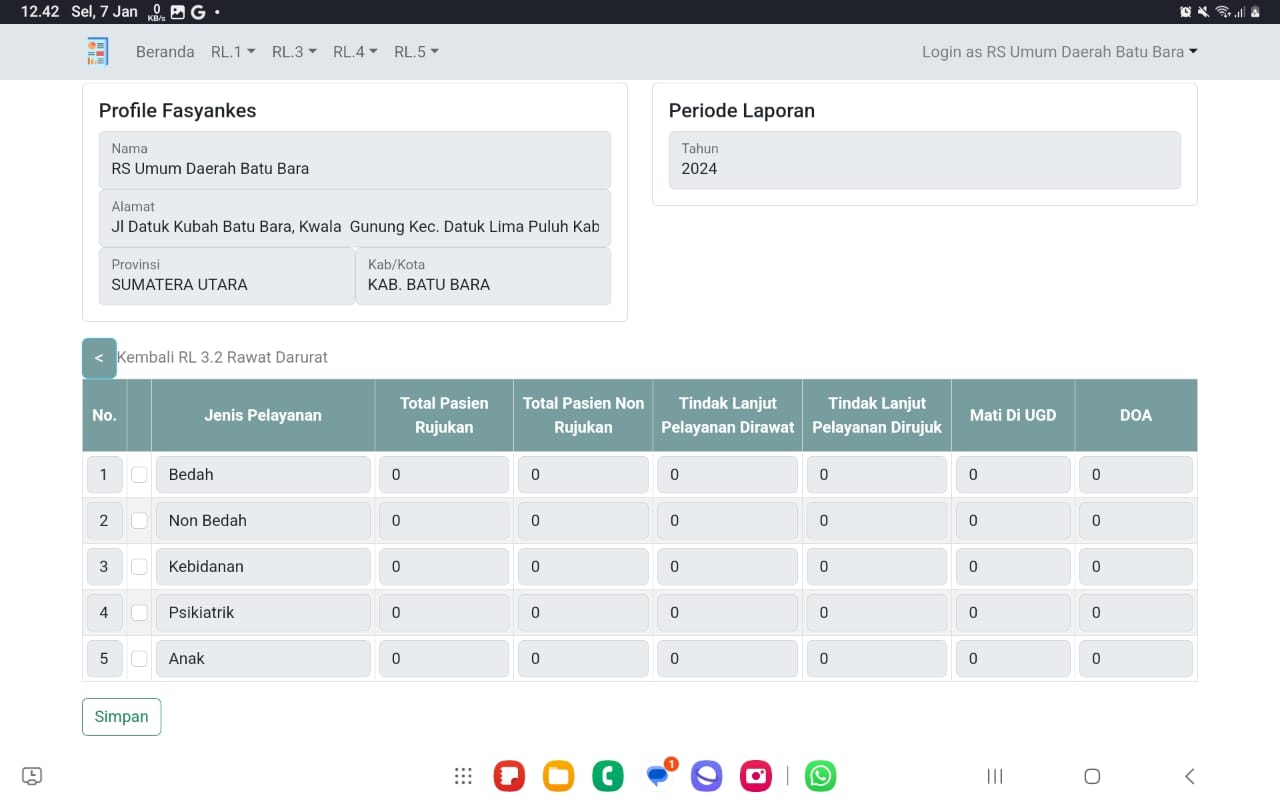
Task: Tap the home navigation button
Action: click(x=1092, y=776)
